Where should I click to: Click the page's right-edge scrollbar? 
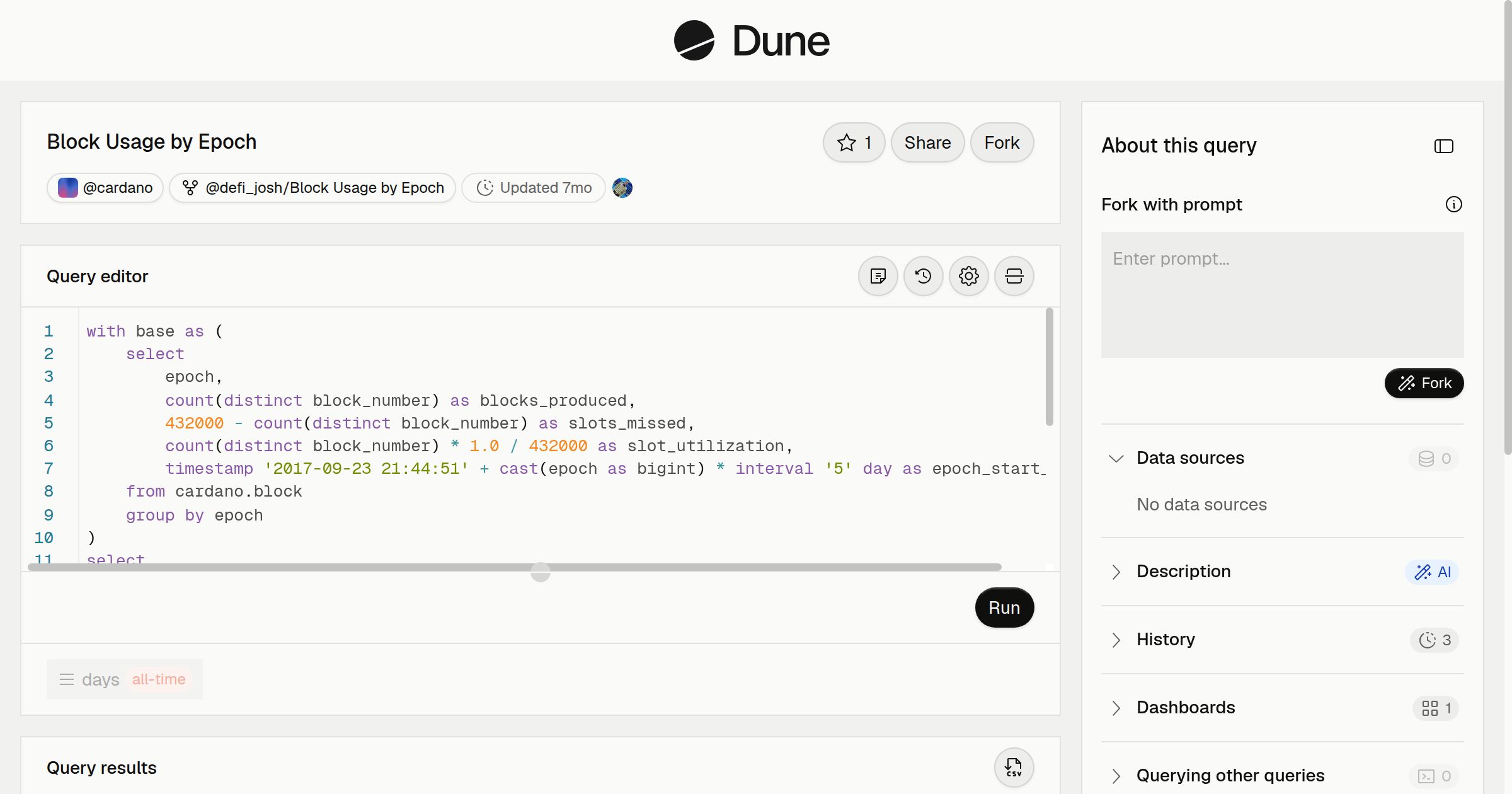(1508, 227)
